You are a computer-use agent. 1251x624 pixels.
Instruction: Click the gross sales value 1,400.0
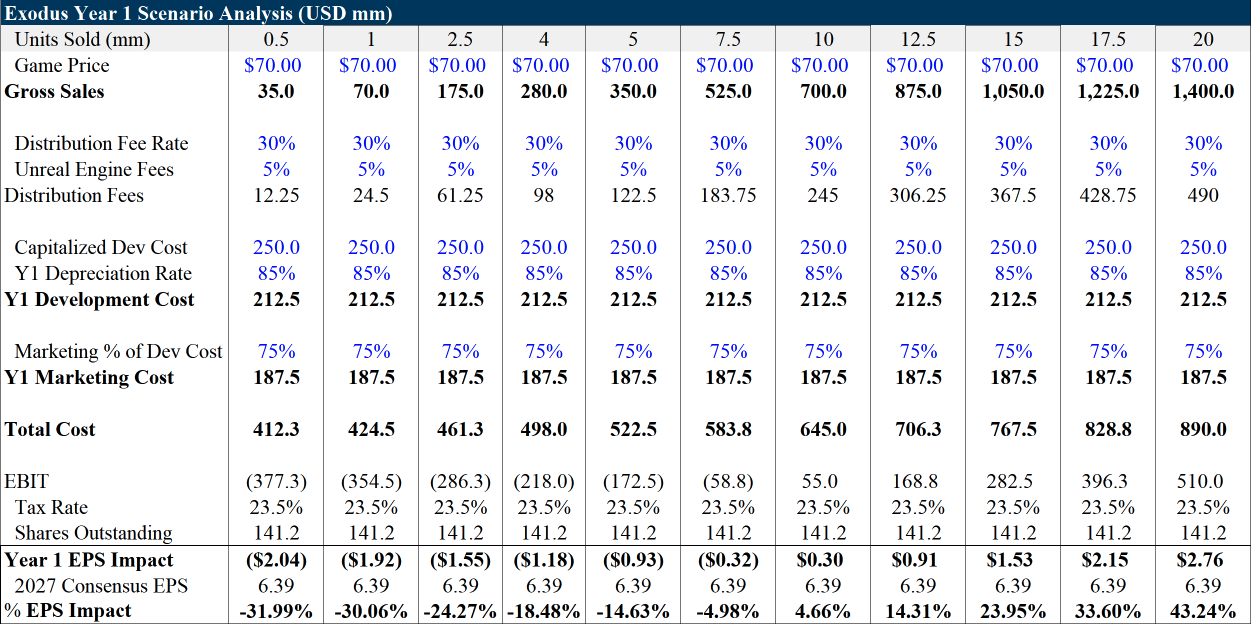point(1203,91)
